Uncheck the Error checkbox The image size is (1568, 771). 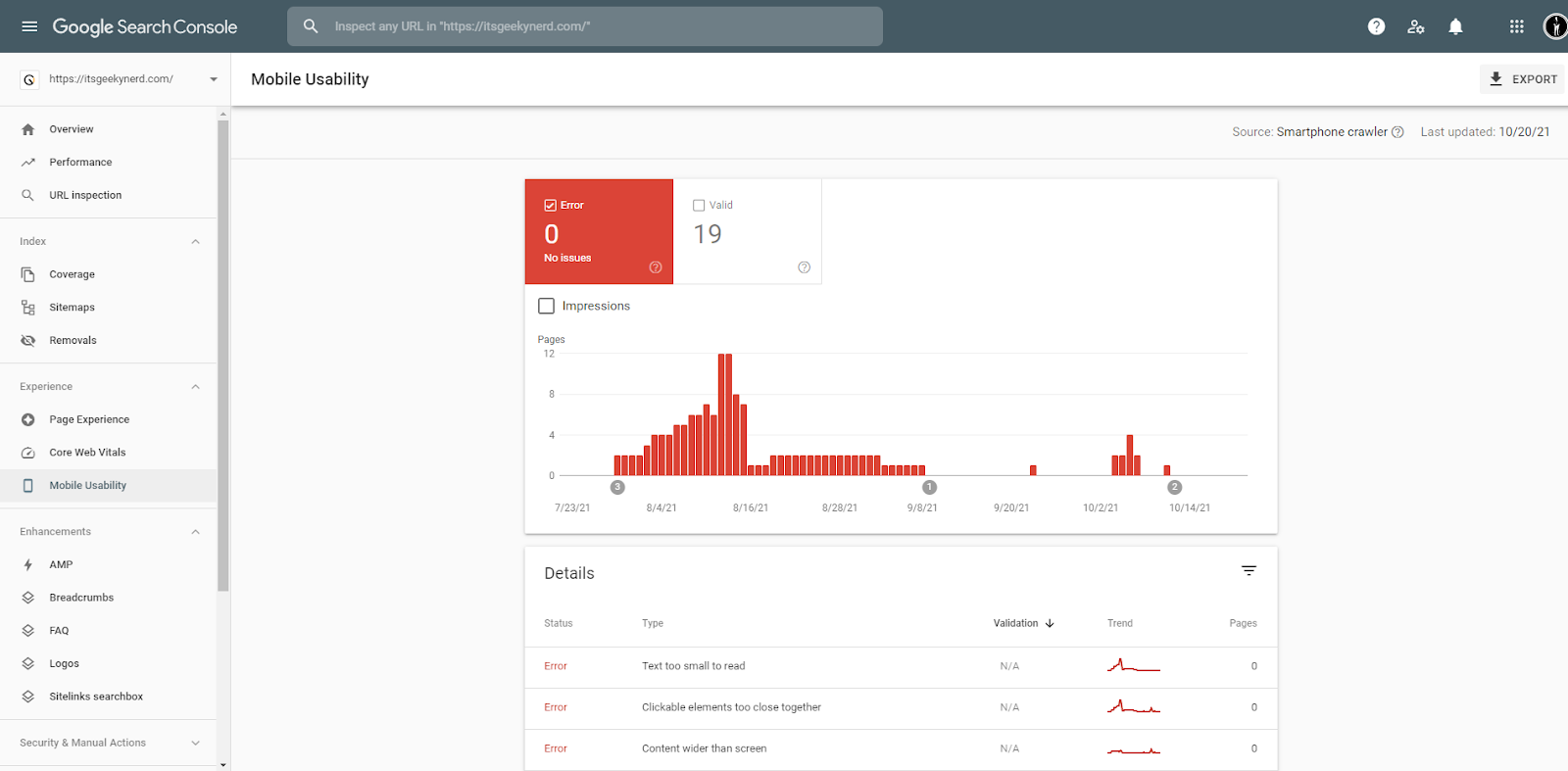click(x=550, y=206)
